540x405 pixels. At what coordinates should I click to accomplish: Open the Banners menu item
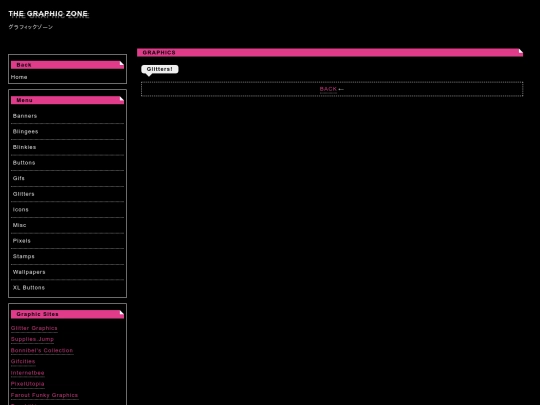coord(68,116)
